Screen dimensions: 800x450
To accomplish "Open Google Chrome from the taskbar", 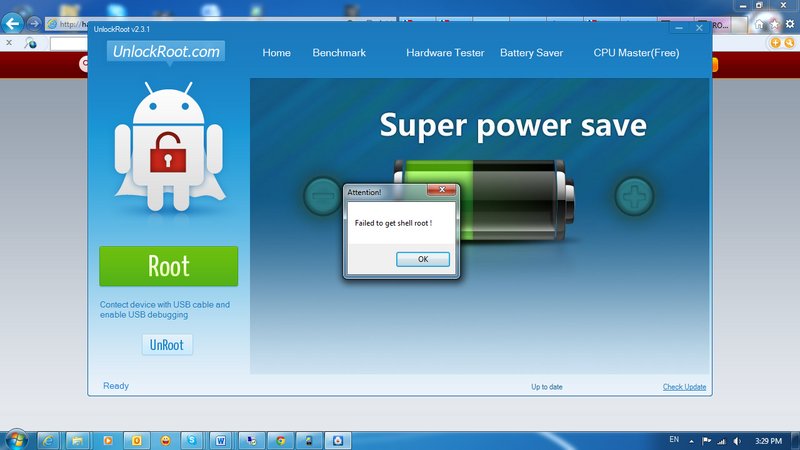I will pos(281,440).
